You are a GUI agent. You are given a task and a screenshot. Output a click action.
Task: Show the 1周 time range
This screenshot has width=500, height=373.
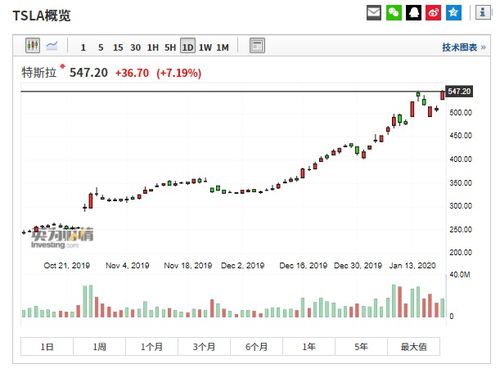99,347
